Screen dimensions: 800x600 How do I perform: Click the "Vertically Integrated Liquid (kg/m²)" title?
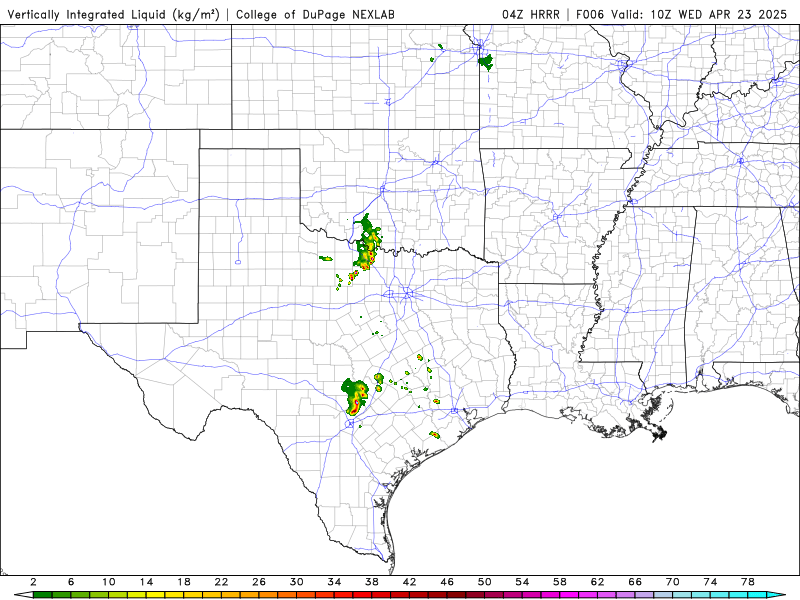coord(113,15)
